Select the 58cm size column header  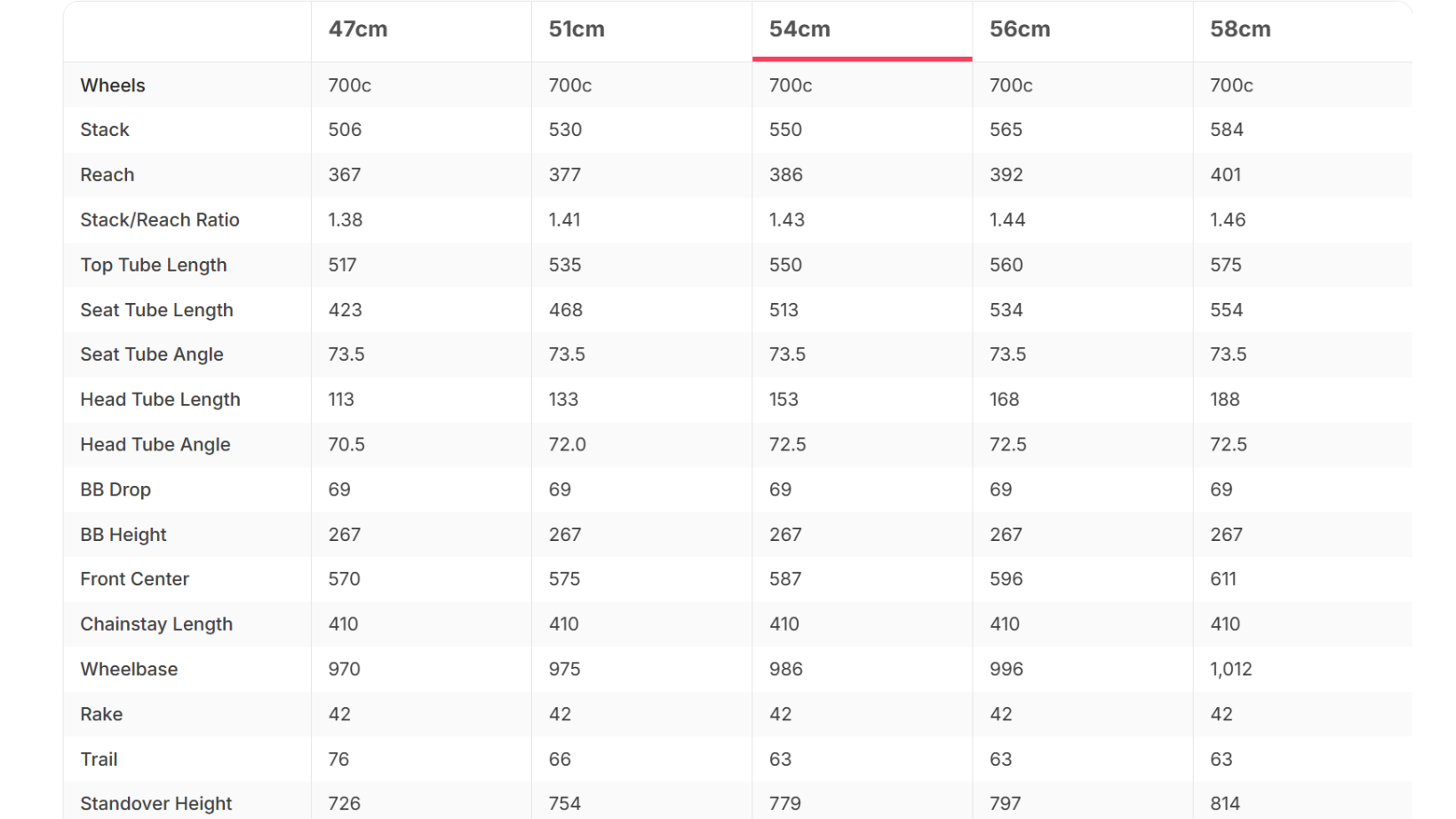pyautogui.click(x=1240, y=29)
